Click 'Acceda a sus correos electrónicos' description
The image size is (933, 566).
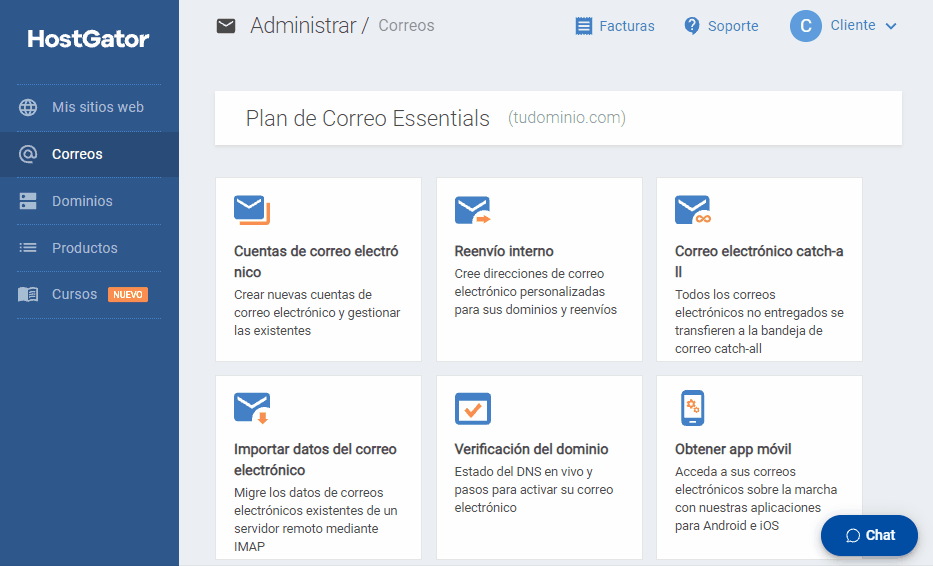click(x=756, y=499)
